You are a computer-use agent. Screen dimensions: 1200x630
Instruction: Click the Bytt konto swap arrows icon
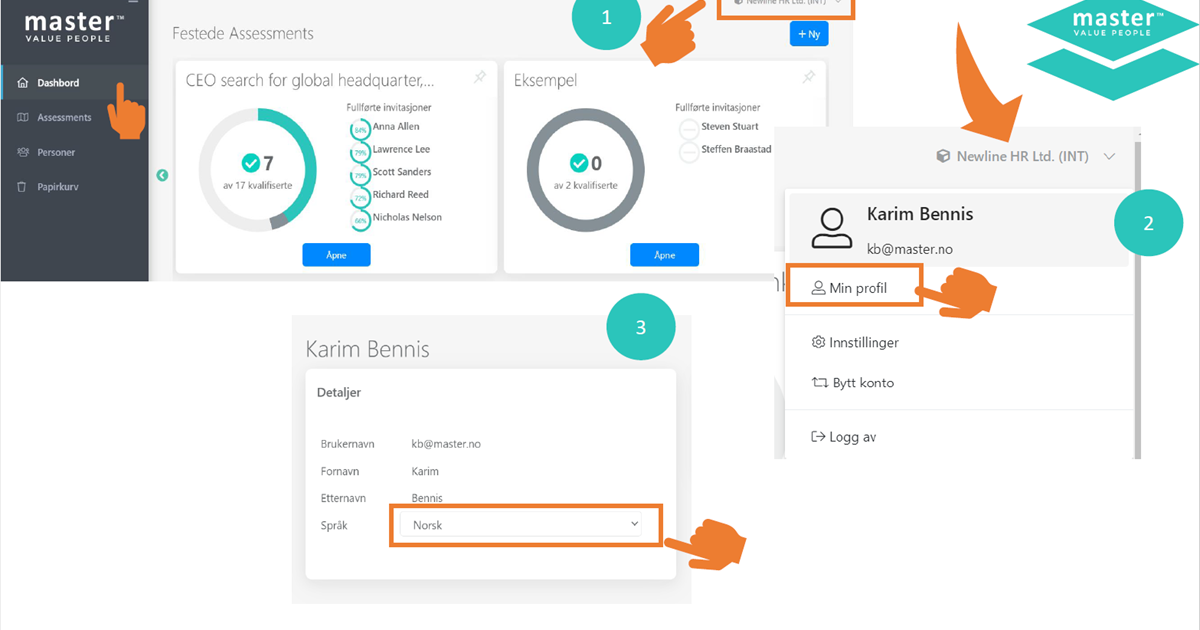(819, 383)
